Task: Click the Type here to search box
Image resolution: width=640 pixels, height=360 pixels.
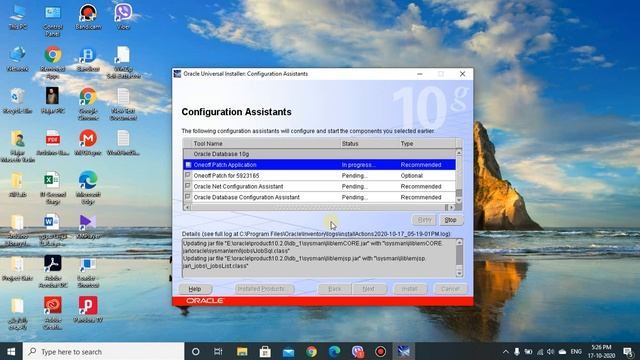Action: pos(104,351)
